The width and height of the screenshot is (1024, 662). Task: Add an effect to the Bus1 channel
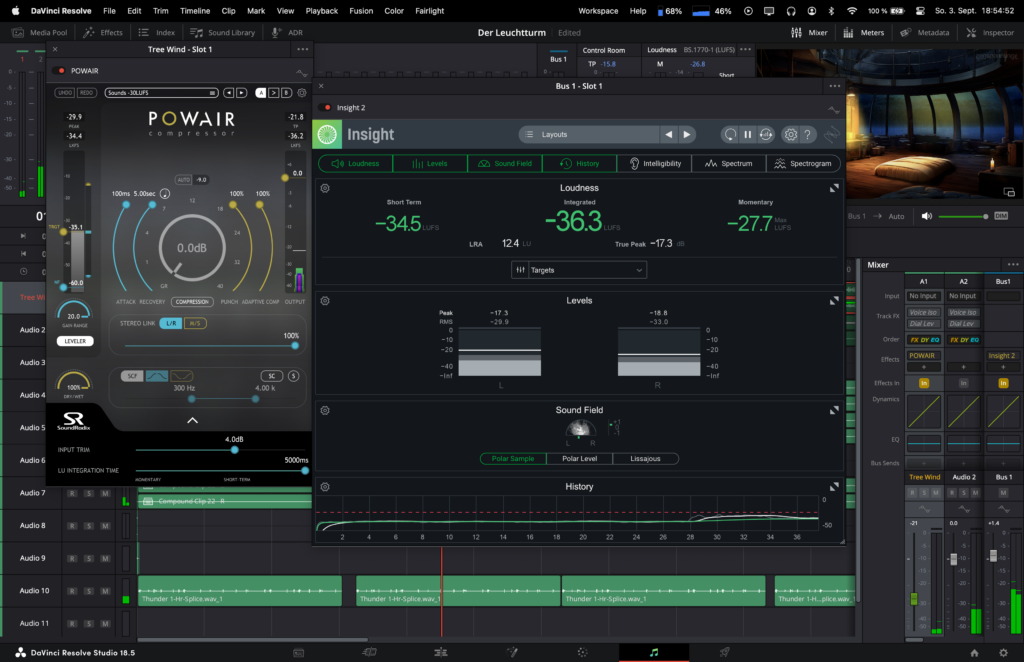pyautogui.click(x=1003, y=368)
